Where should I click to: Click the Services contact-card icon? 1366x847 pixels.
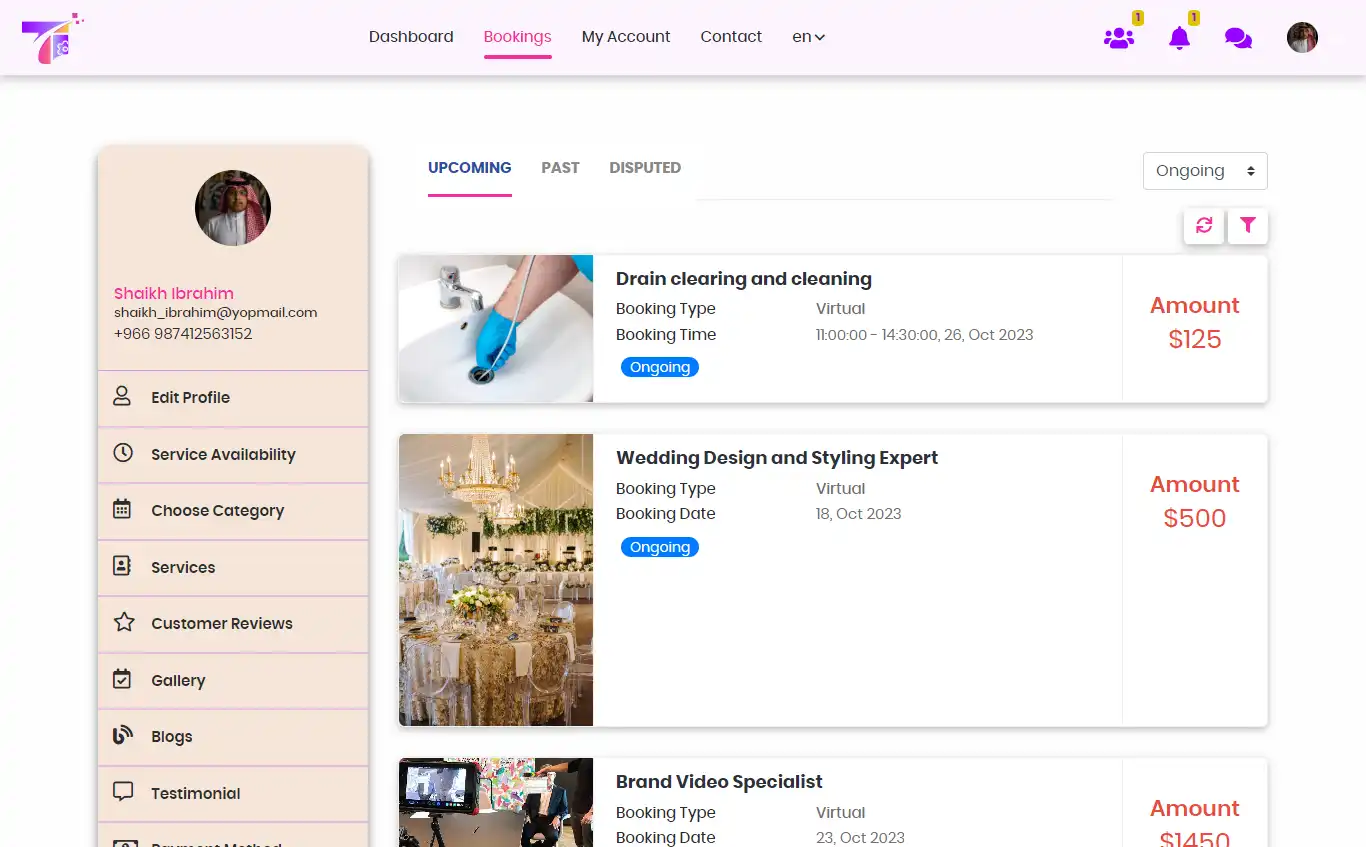click(x=122, y=567)
